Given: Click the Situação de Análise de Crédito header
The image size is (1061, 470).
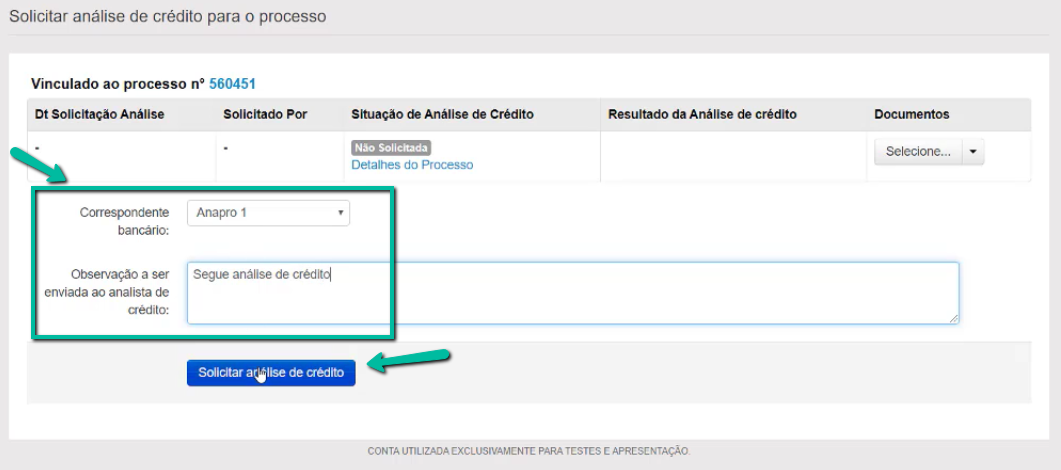Looking at the screenshot, I should [442, 115].
